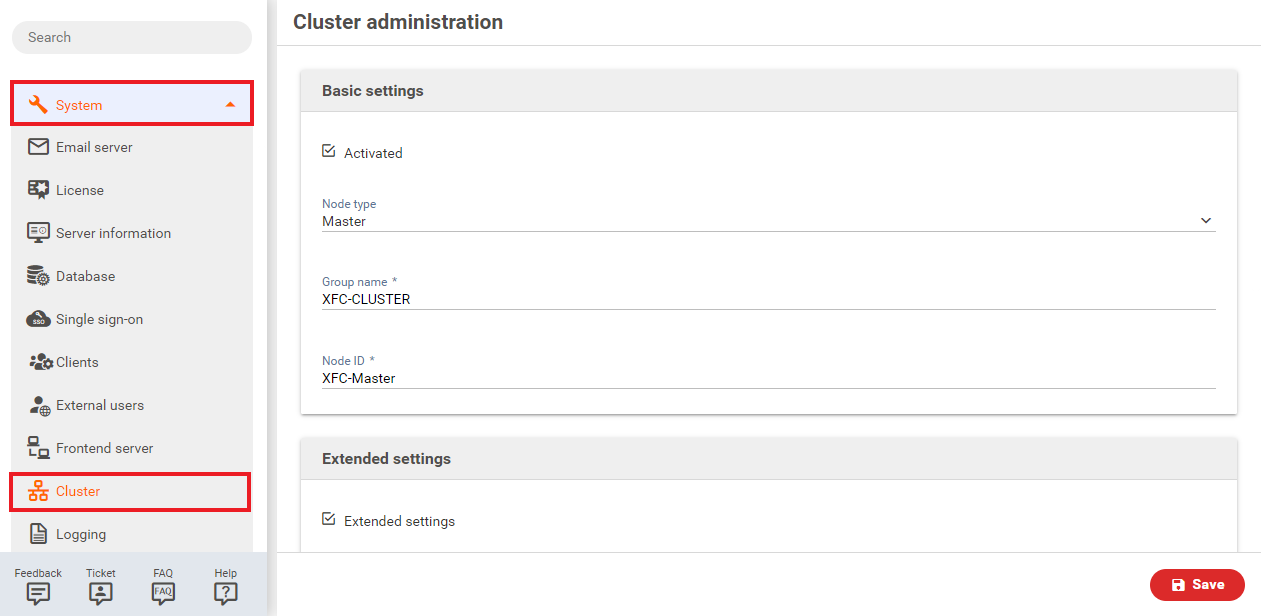Click the Group name input field
Screen dimensions: 1261x616
coord(767,299)
